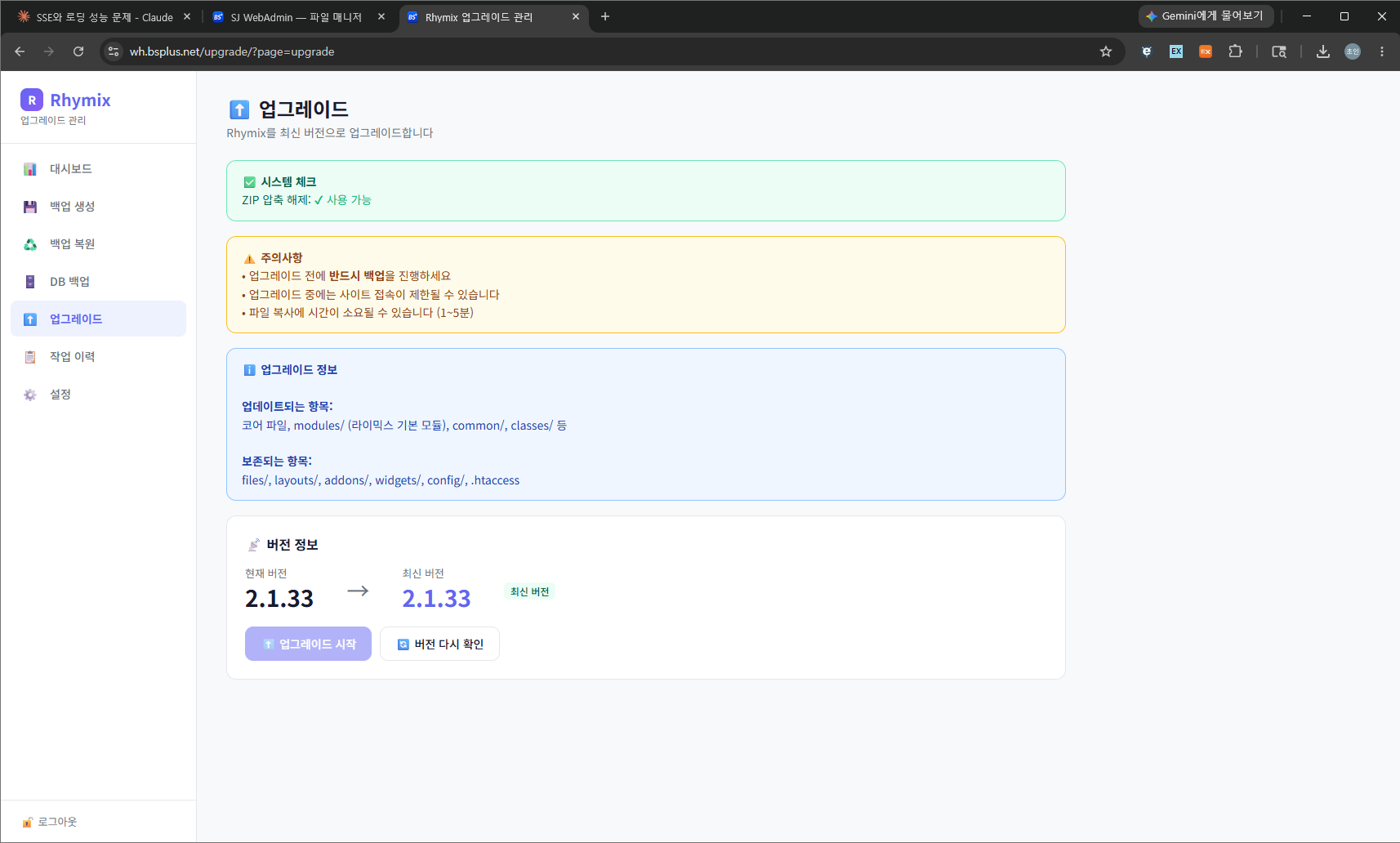Screen dimensions: 1400x843
Task: Click the 업그레이드 시작 button
Action: coord(308,644)
